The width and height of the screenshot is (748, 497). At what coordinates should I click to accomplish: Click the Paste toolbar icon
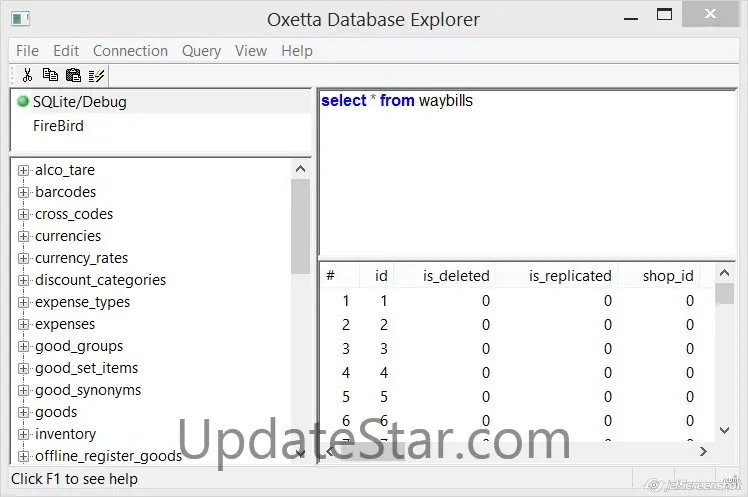coord(73,75)
